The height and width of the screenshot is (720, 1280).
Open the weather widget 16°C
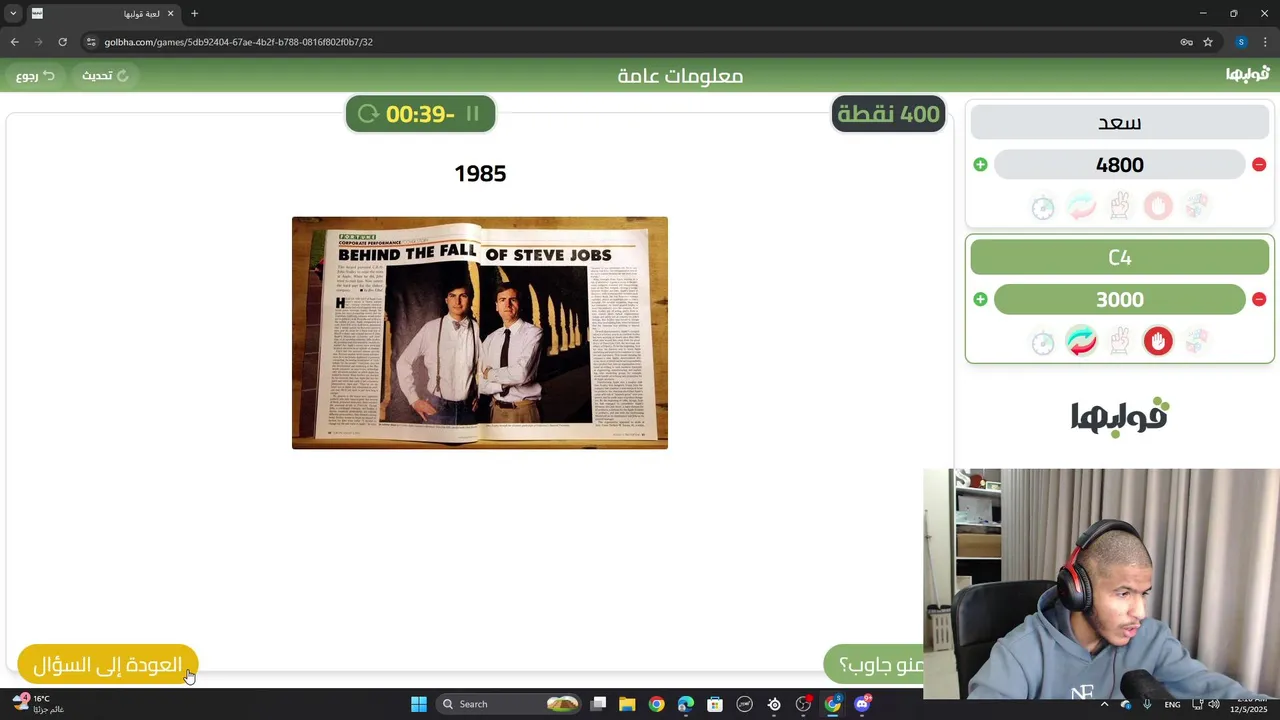pos(38,704)
